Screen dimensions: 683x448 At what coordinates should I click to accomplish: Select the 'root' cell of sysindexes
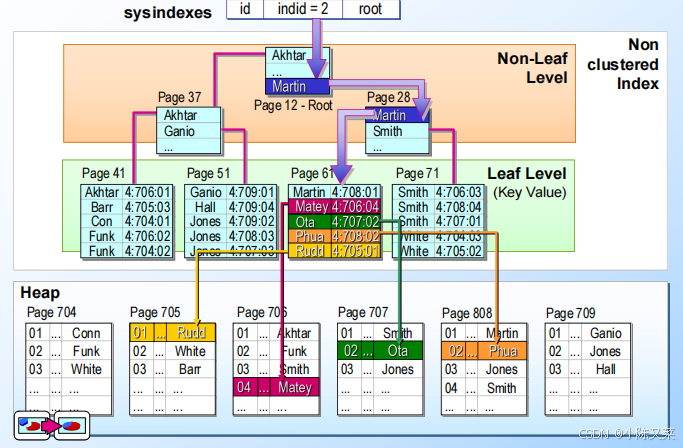371,9
